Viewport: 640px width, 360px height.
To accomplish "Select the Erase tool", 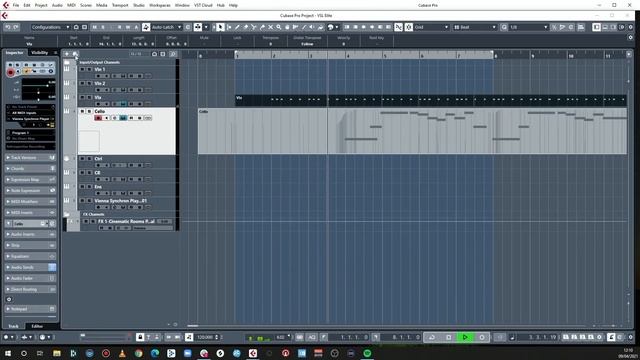I will pos(246,27).
